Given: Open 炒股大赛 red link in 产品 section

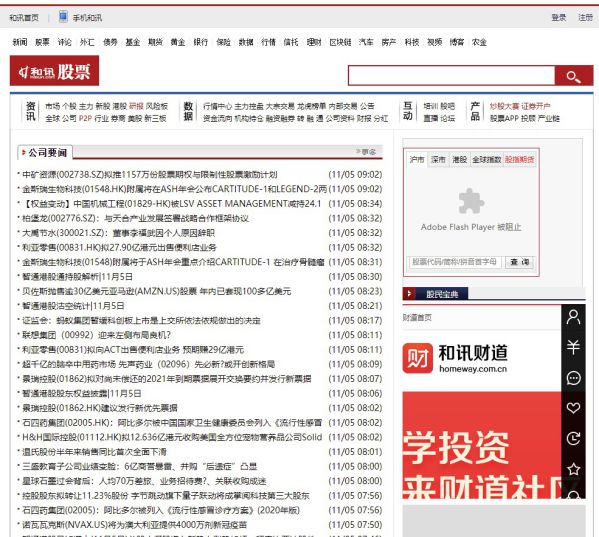Looking at the screenshot, I should click(504, 106).
